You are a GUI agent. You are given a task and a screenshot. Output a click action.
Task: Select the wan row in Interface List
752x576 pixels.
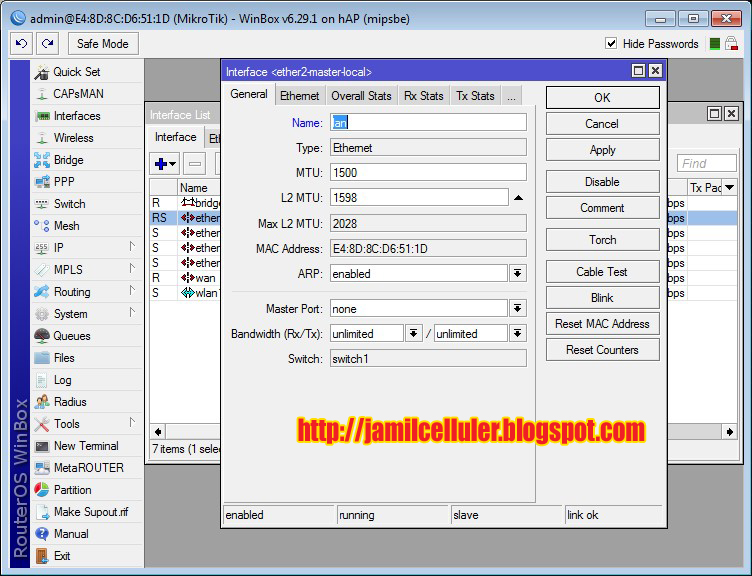click(x=185, y=278)
